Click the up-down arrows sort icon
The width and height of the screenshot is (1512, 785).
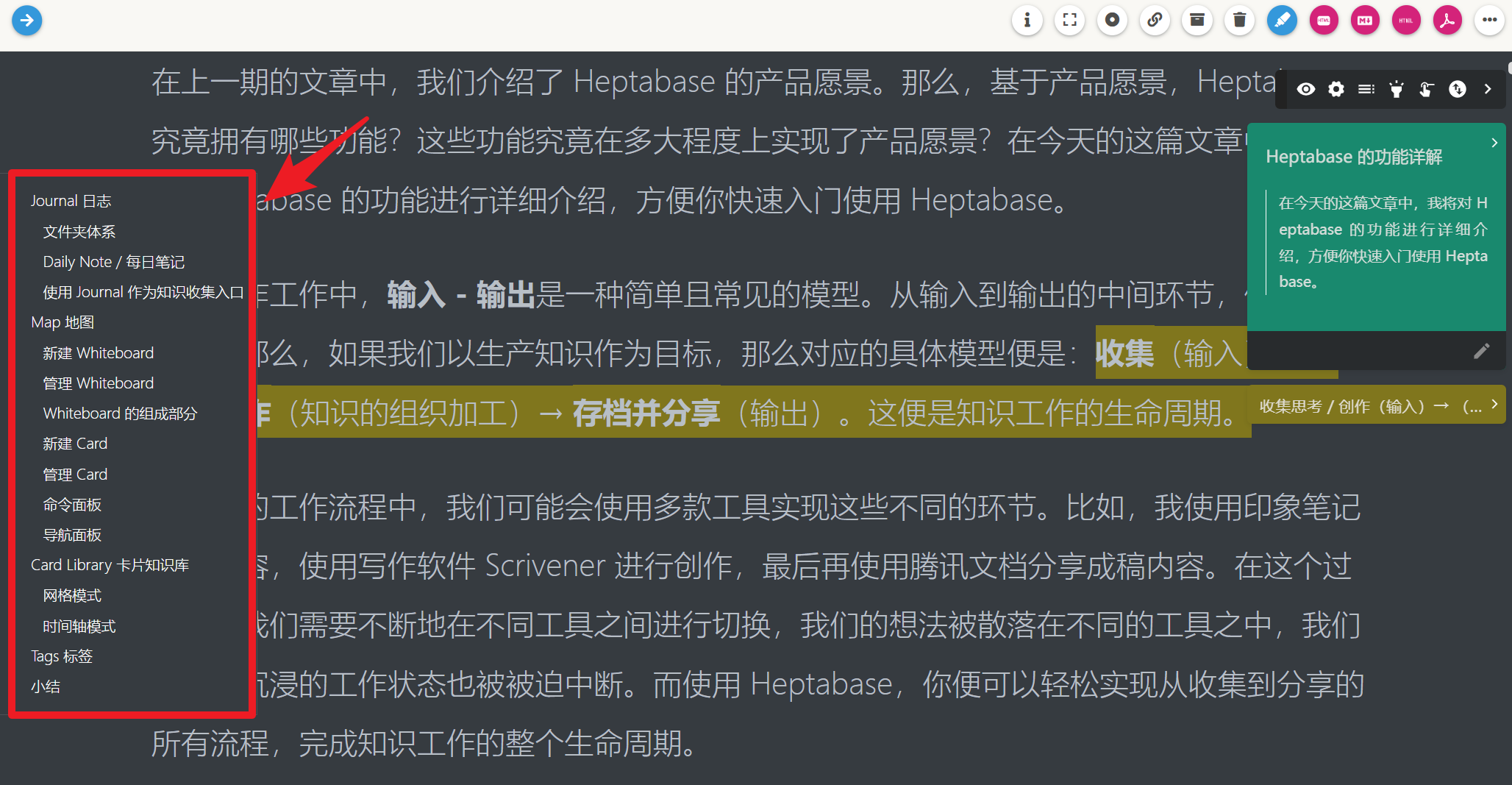coord(1458,89)
